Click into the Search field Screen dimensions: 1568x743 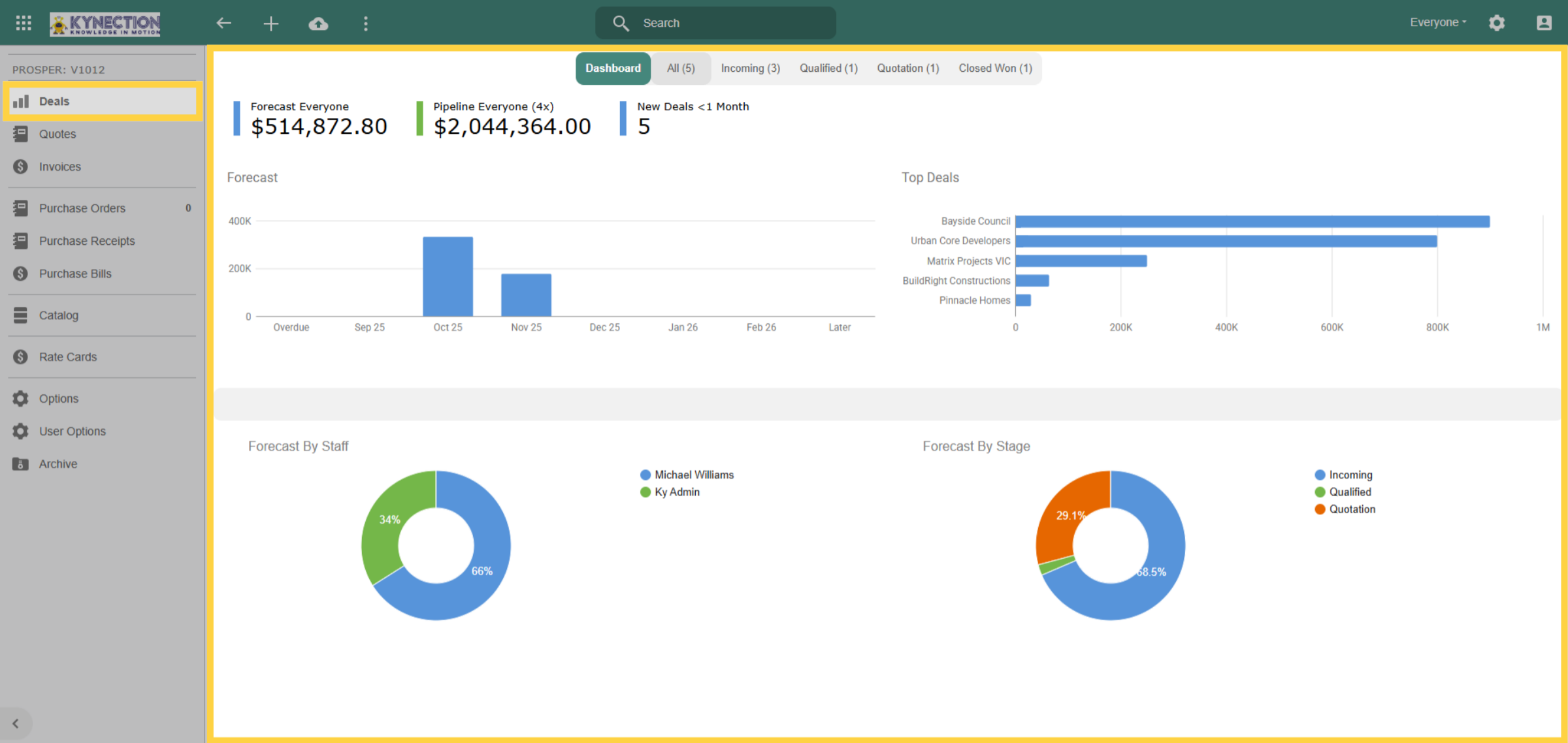[x=715, y=23]
